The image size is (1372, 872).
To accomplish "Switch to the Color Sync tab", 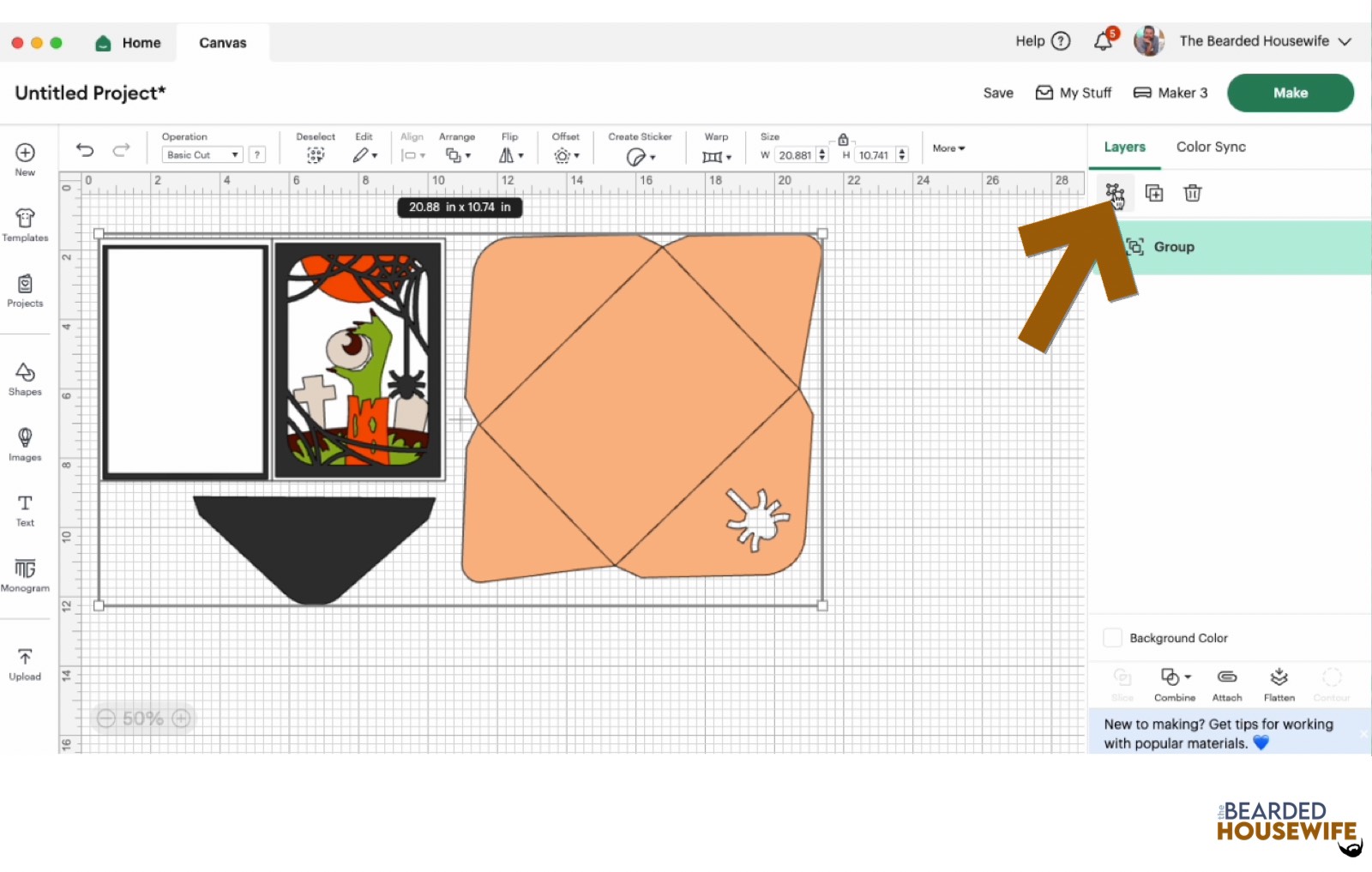I will click(1211, 147).
